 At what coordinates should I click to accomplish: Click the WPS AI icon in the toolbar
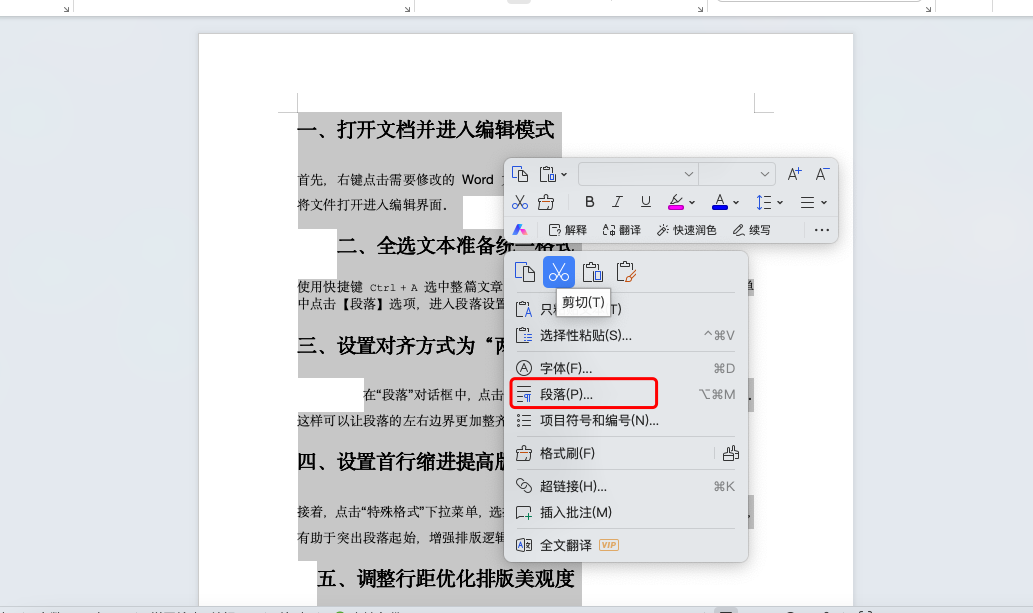point(518,230)
